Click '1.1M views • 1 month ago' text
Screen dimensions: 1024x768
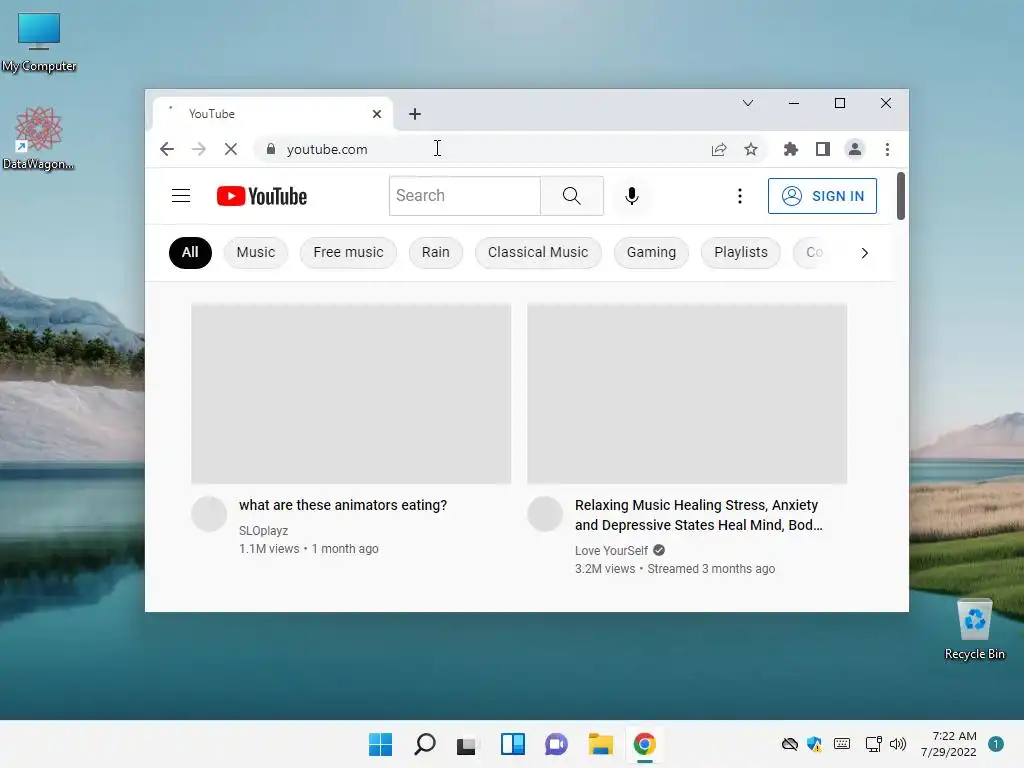coord(308,549)
